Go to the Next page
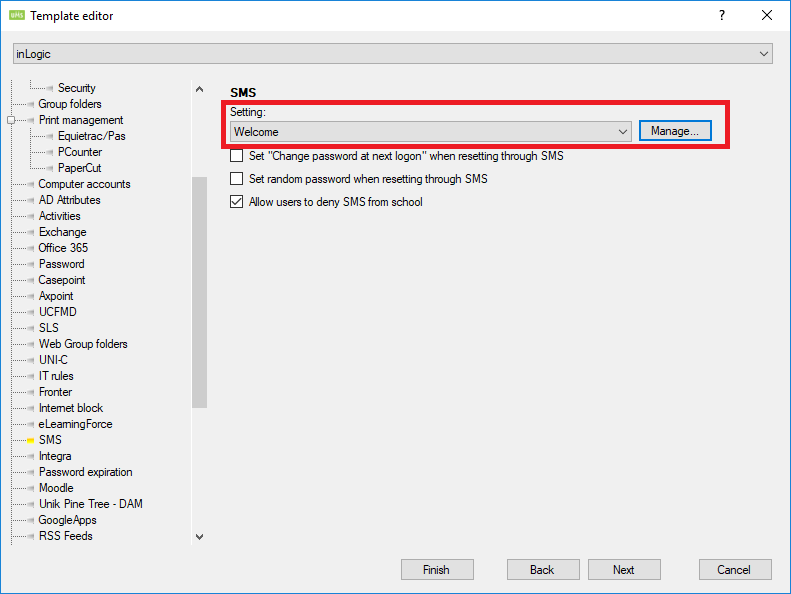 623,570
